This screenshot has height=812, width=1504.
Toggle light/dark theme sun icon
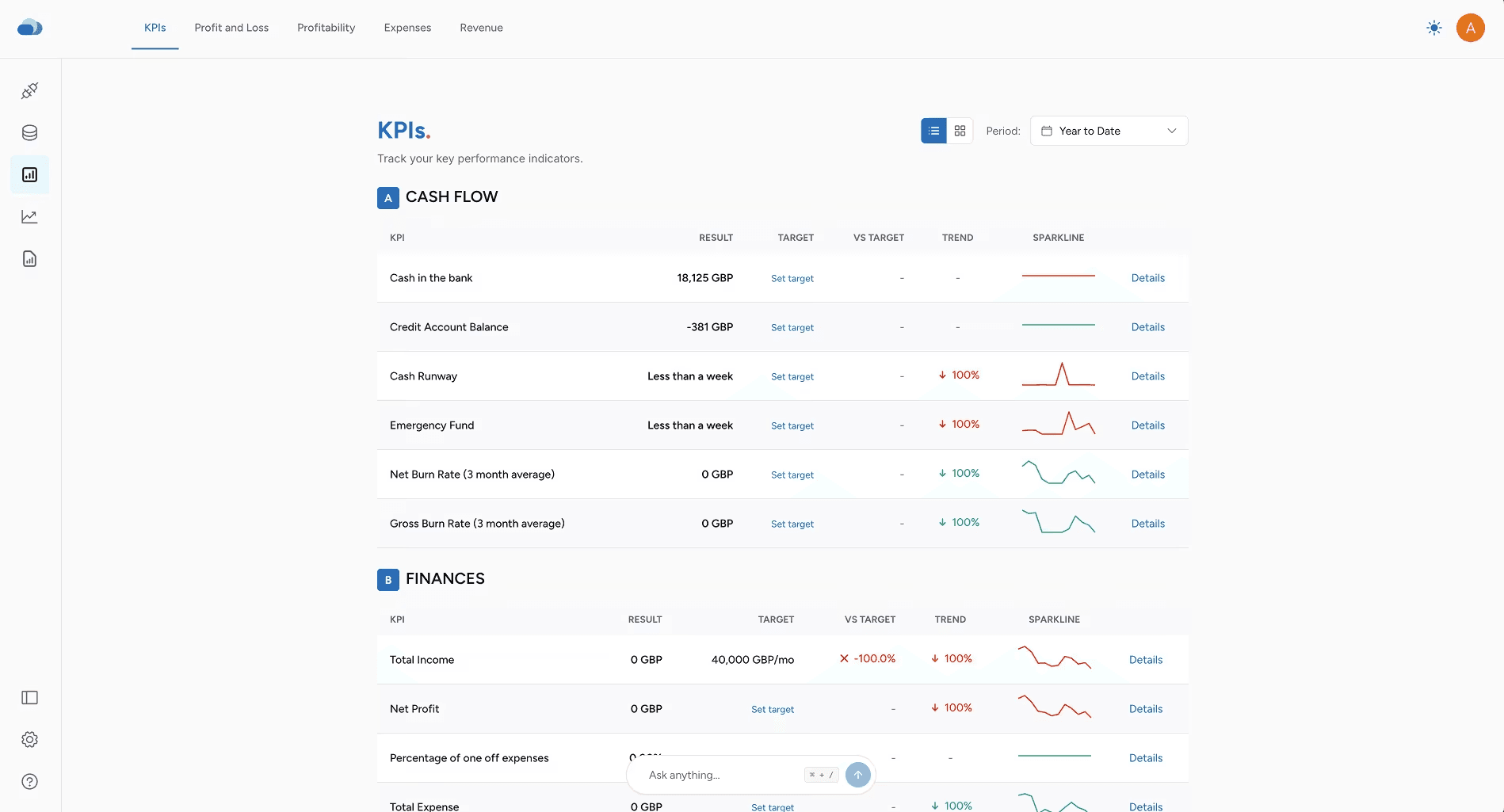point(1433,28)
